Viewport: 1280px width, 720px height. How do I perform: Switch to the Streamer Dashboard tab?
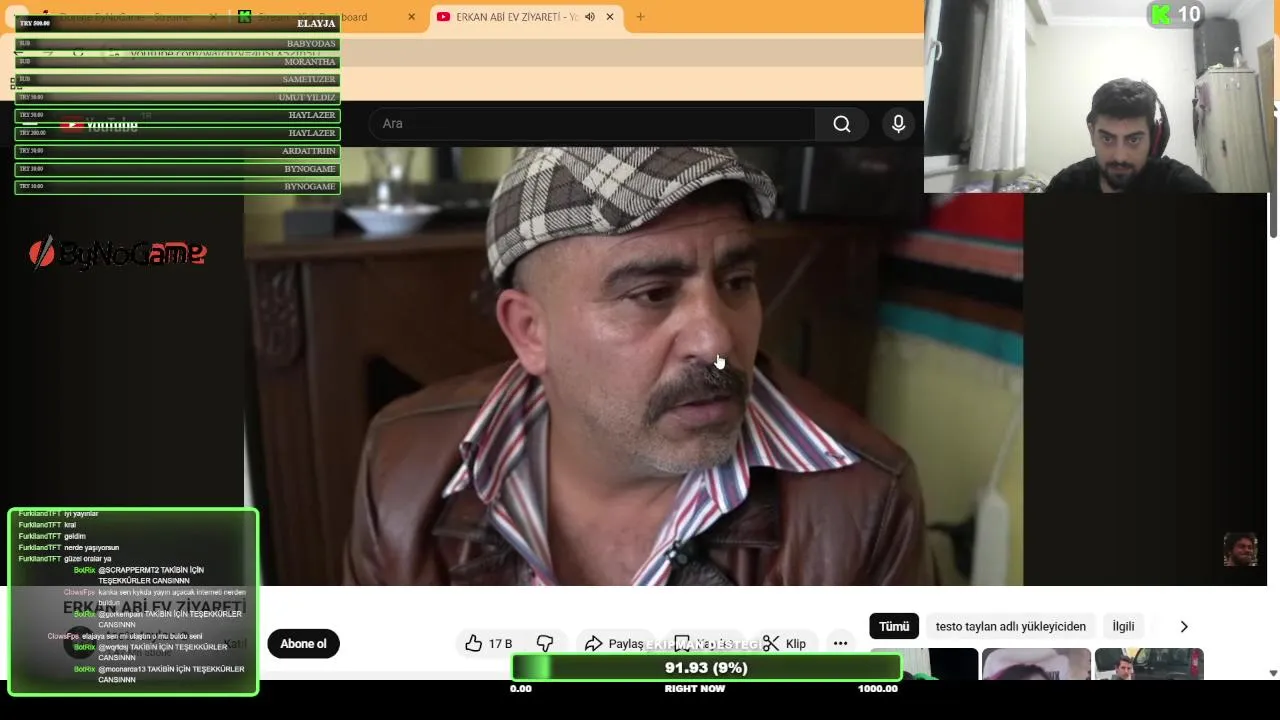coord(328,17)
